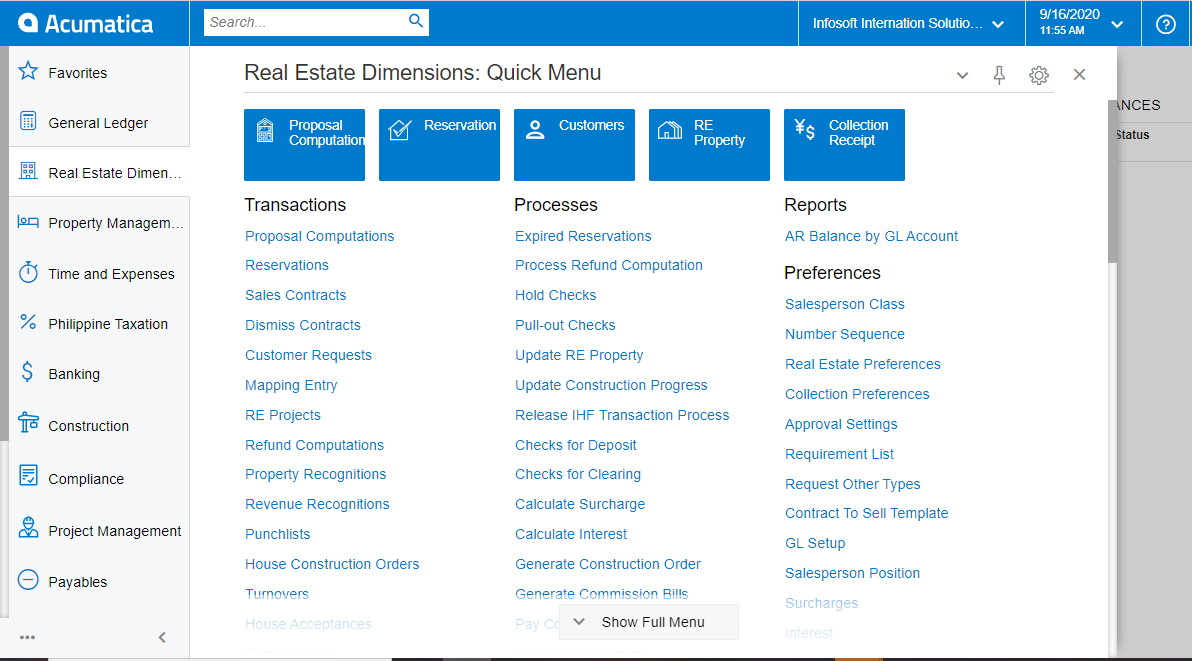Open Compliance checklist icon

28,476
